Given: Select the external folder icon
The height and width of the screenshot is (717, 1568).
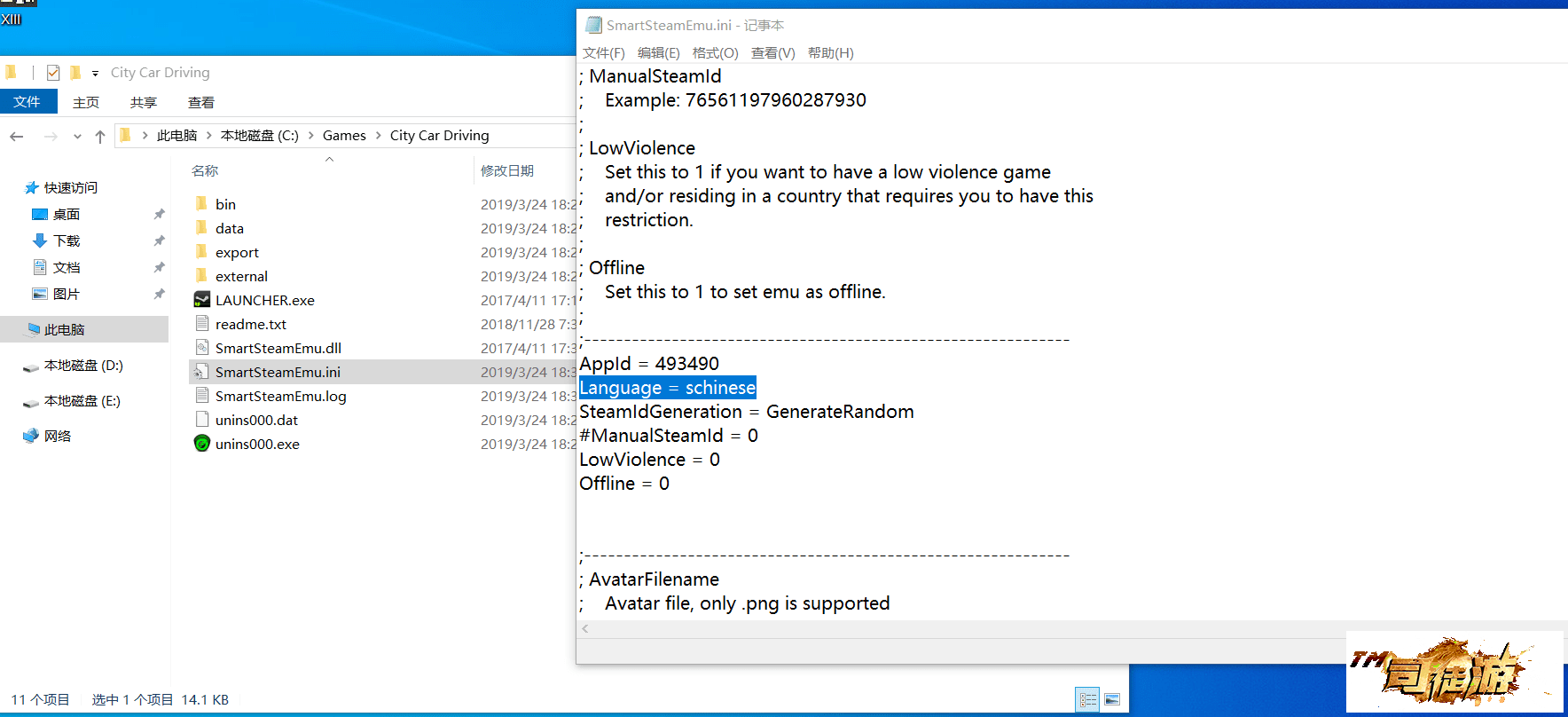Looking at the screenshot, I should (x=201, y=276).
